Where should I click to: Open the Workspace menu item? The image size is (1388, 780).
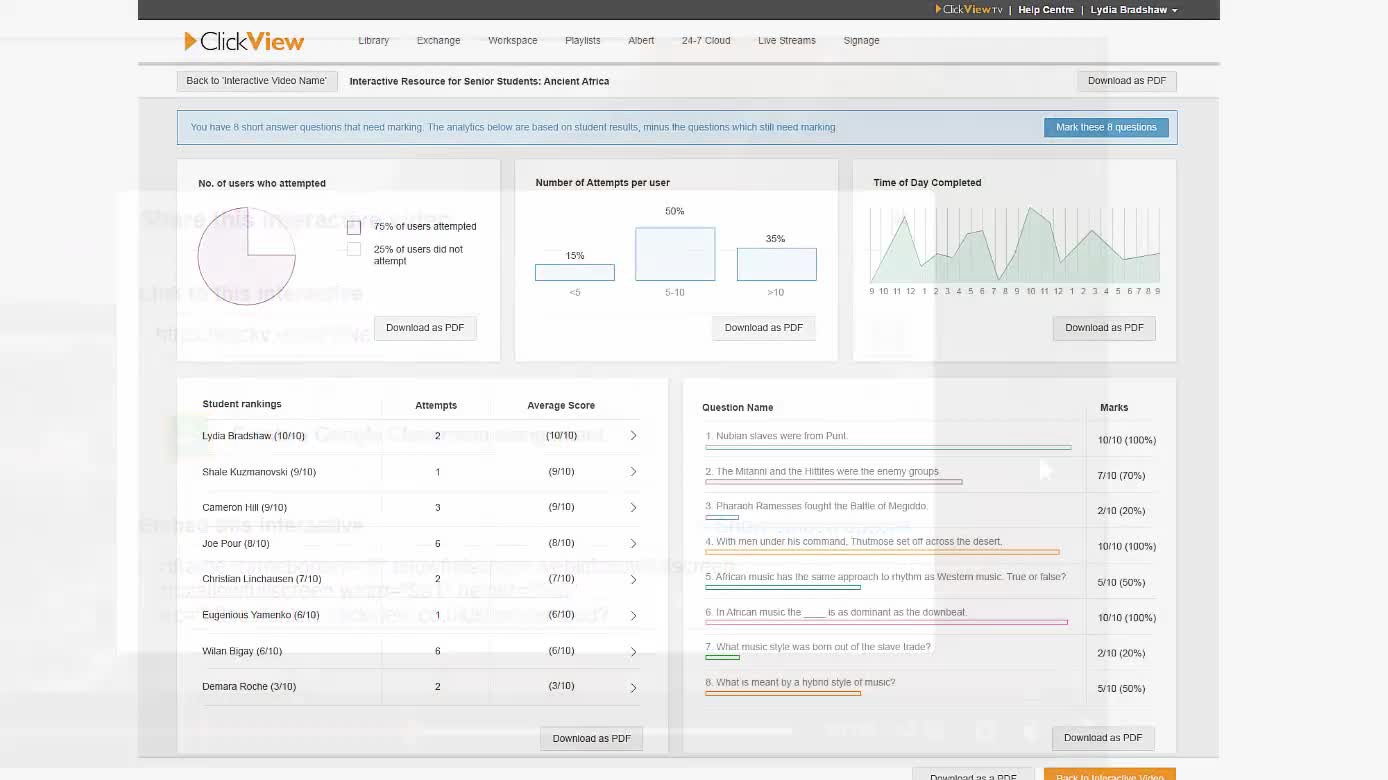click(513, 41)
